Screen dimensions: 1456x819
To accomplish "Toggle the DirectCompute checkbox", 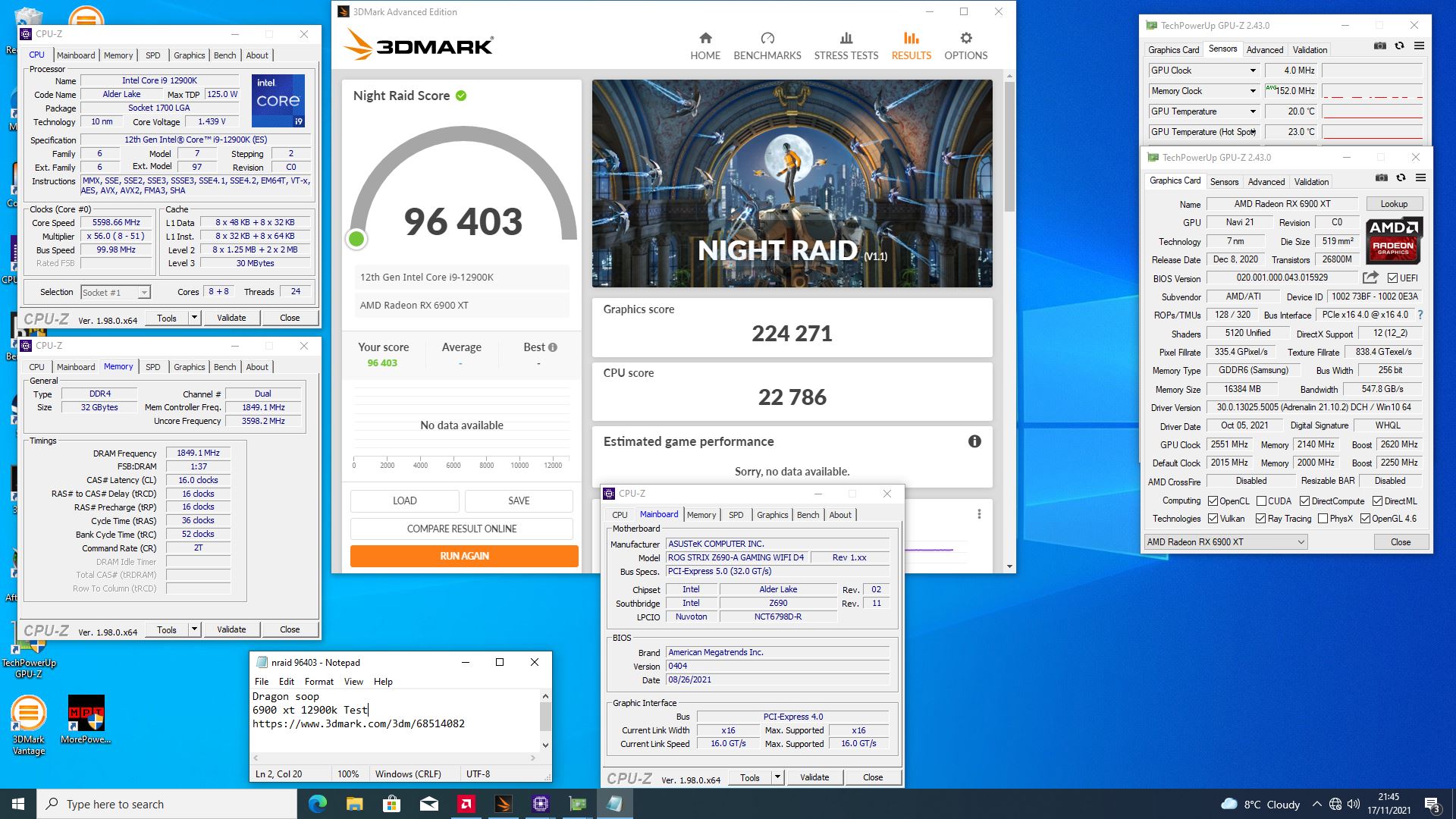I will [x=1304, y=500].
